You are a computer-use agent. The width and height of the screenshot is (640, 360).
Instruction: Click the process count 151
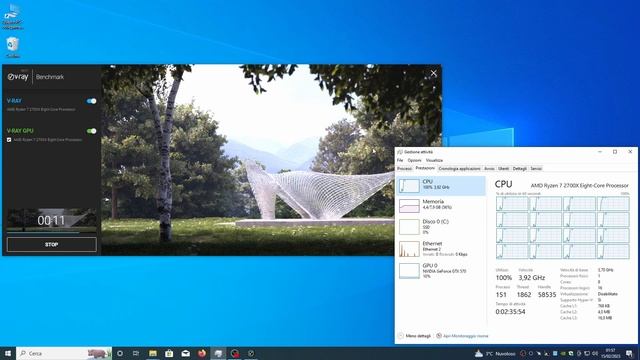tap(501, 294)
